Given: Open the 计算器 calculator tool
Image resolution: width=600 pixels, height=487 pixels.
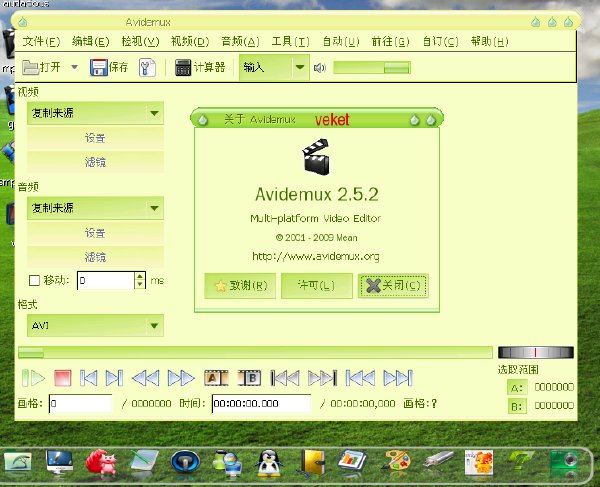Looking at the screenshot, I should click(200, 68).
